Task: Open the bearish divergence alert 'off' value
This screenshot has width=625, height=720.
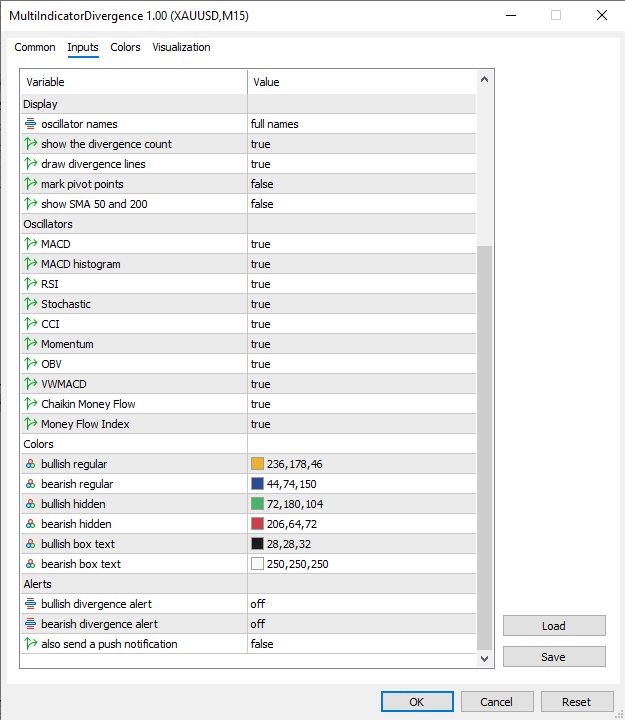Action: pos(362,624)
